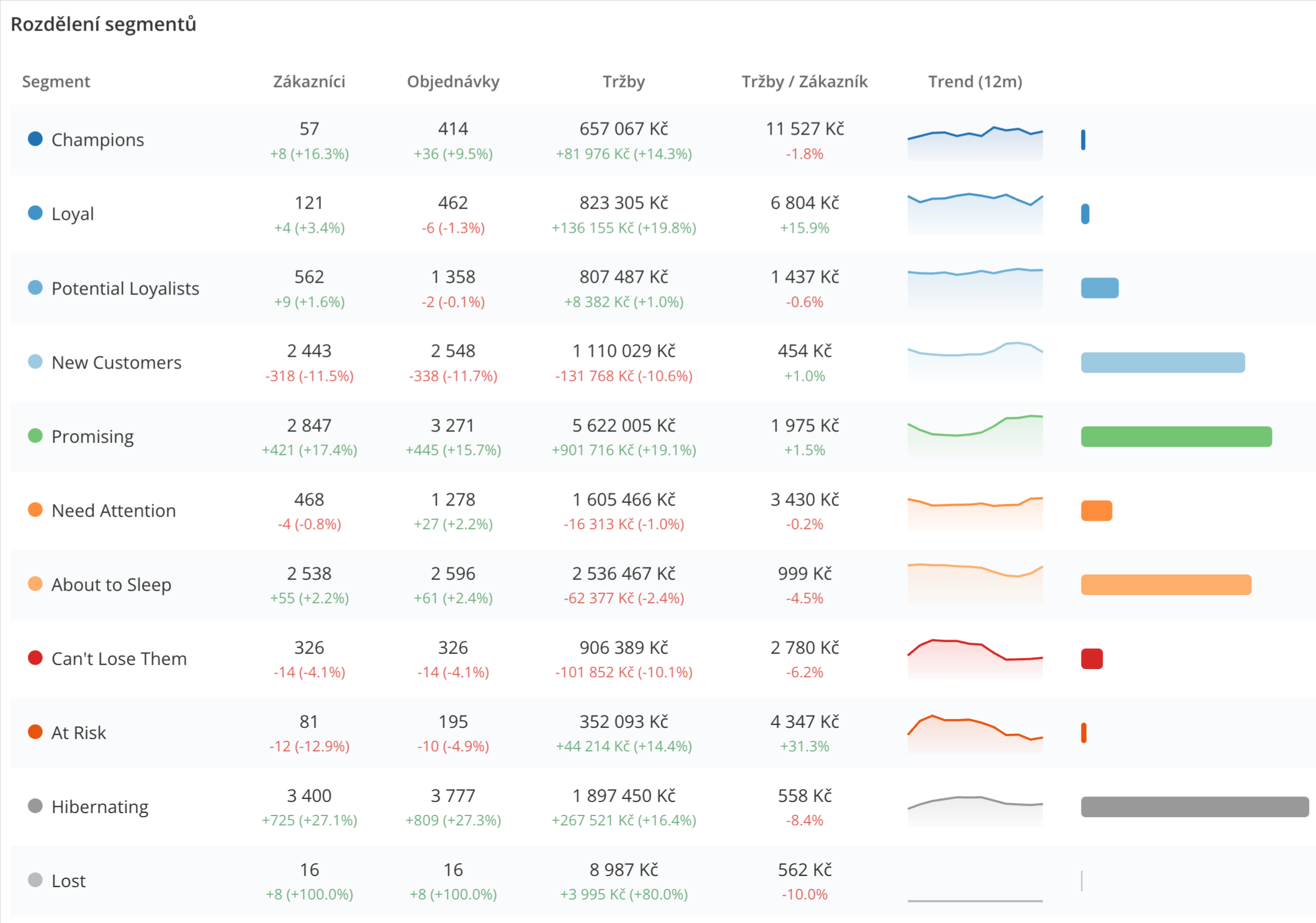Click the Trend (12m) column header
Screen dimensions: 1316x923
click(975, 82)
